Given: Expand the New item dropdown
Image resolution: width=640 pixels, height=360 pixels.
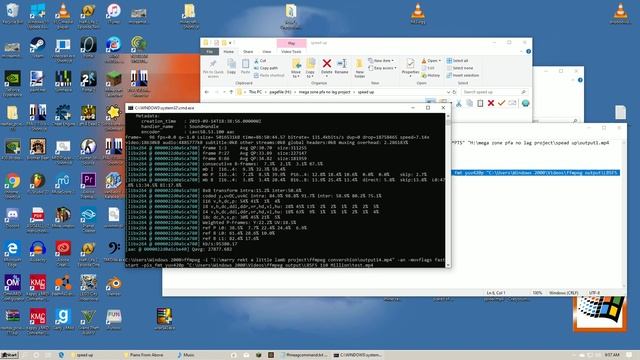Looking at the screenshot, I should pyautogui.click(x=381, y=60).
